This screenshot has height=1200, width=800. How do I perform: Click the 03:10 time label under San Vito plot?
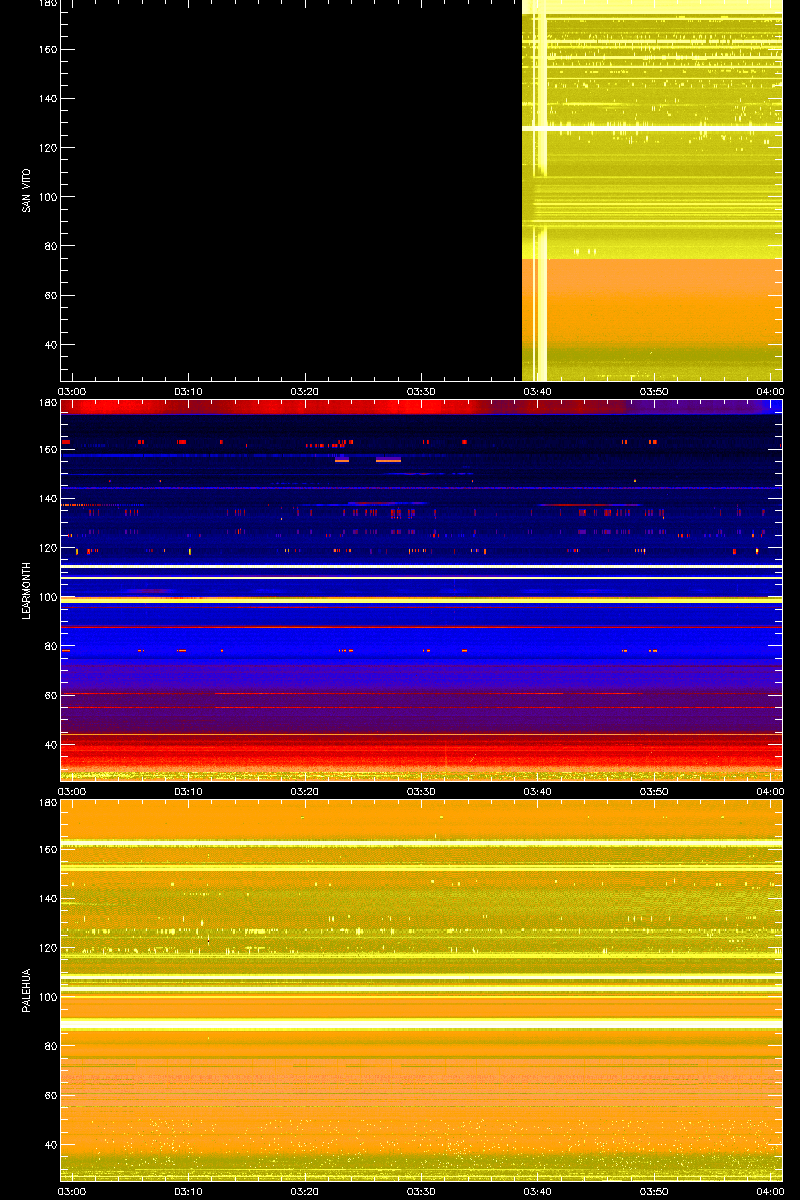point(189,391)
